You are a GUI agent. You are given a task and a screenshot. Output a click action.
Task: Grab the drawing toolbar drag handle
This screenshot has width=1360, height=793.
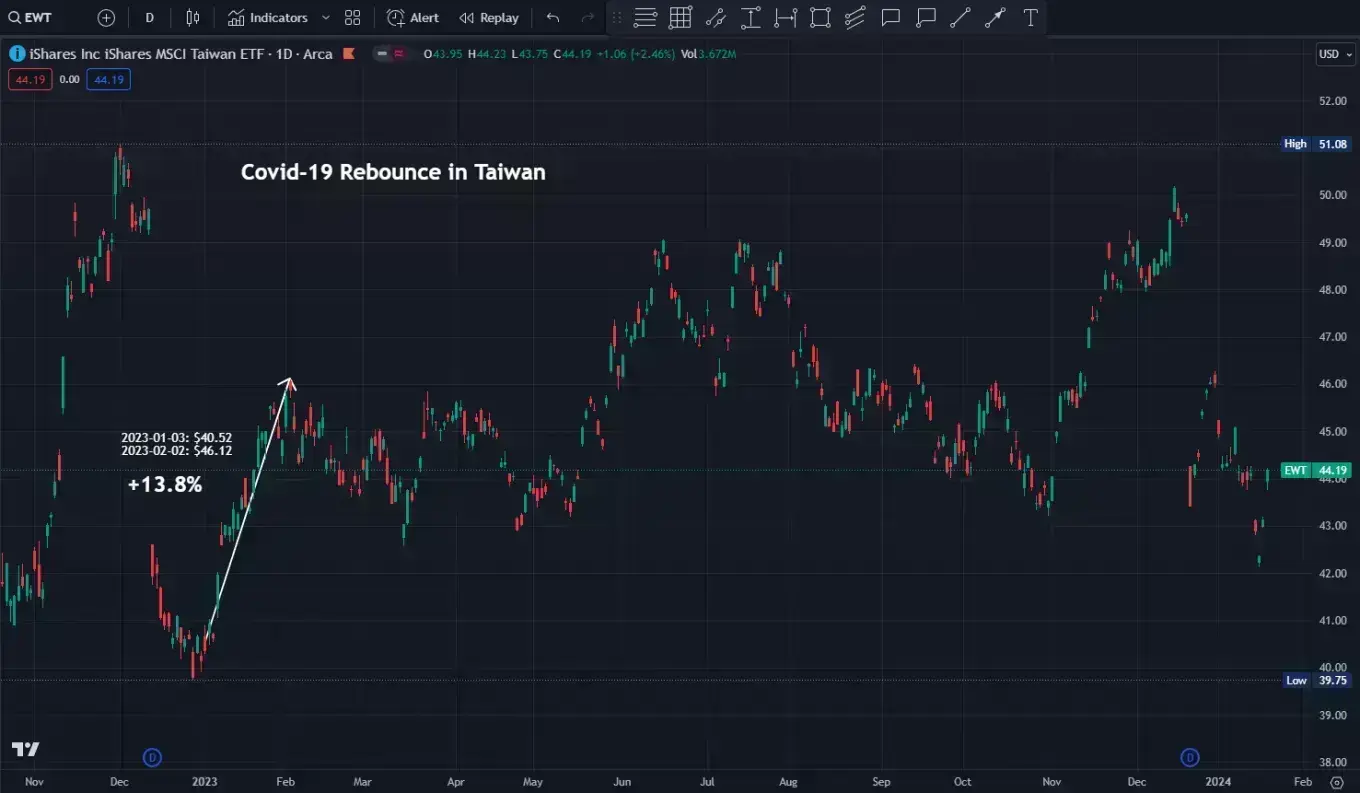coord(616,18)
